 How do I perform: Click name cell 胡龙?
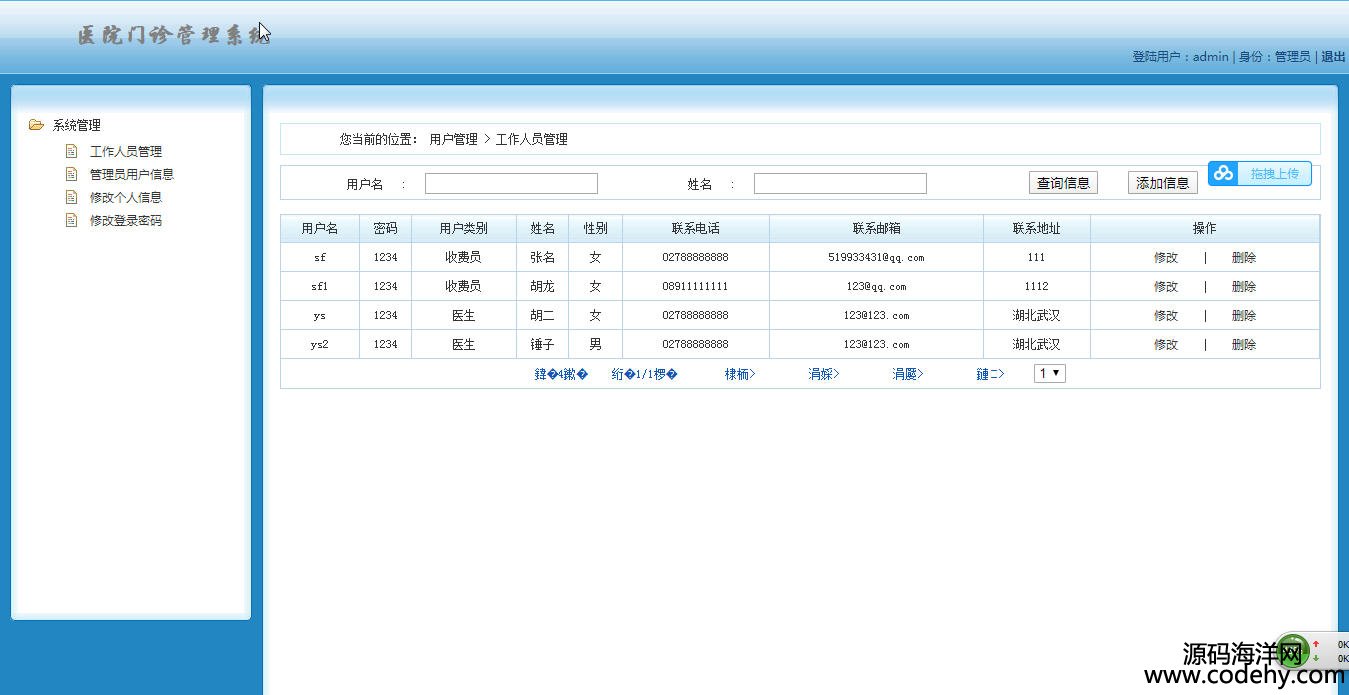tap(543, 286)
